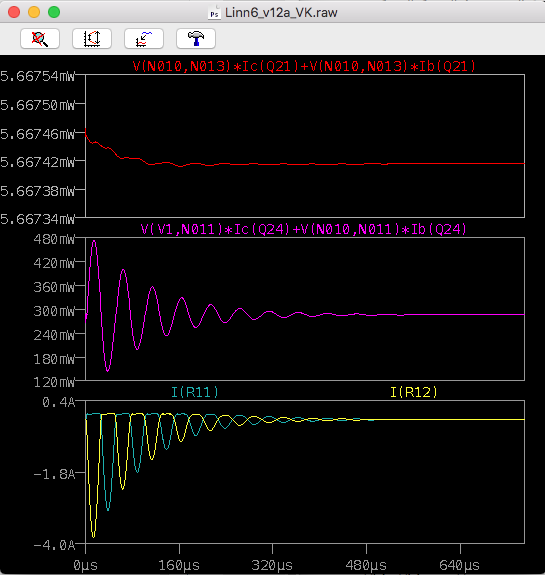Screen dimensions: 545x575
Task: Open the hammer control panel icon
Action: point(196,39)
